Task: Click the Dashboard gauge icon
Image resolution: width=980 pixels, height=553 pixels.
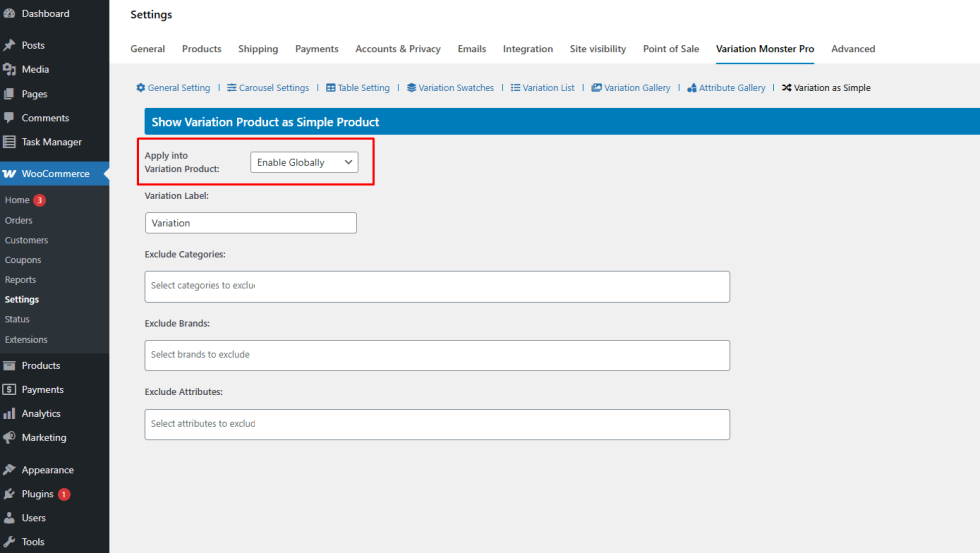Action: point(9,13)
